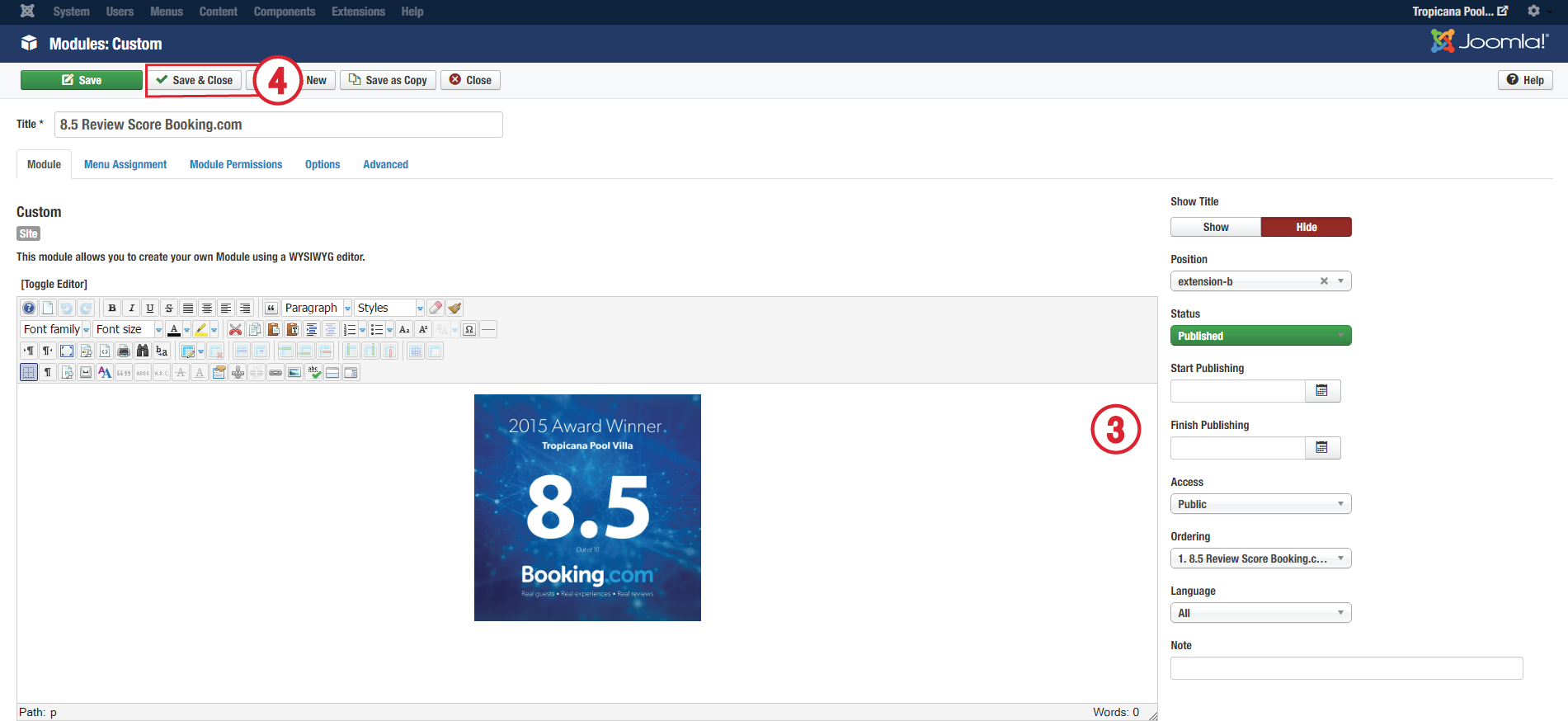
Task: Click the Help button
Action: (1525, 80)
